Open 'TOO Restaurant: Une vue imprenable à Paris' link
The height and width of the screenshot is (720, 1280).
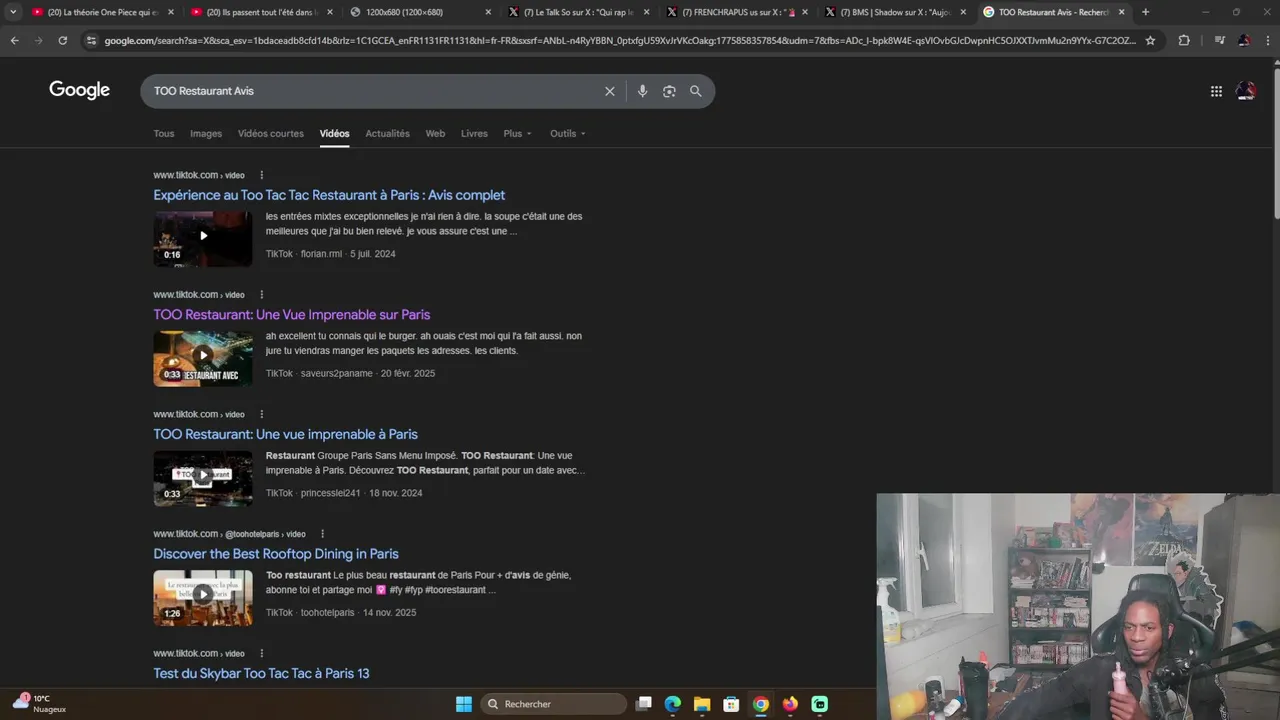coord(286,434)
